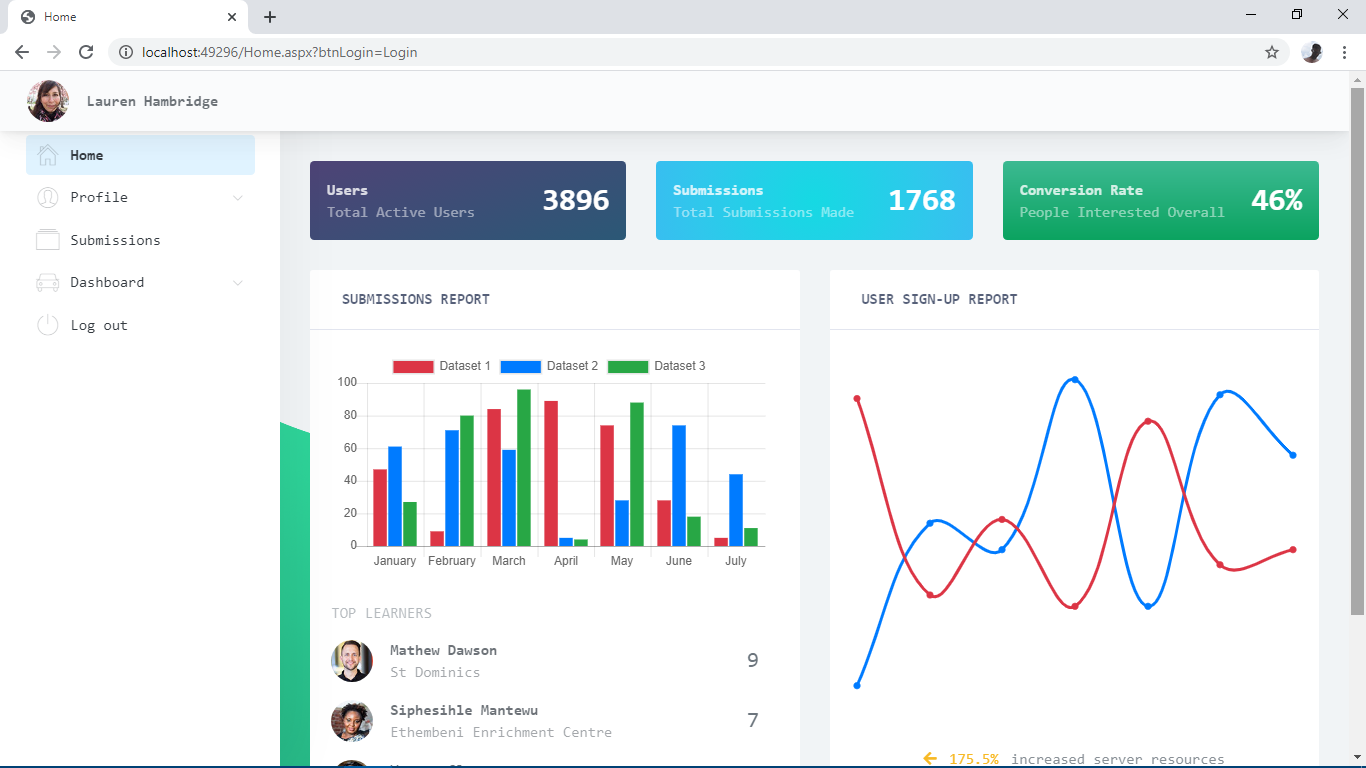Click the browser back arrow
Viewport: 1366px width, 768px height.
pos(22,52)
